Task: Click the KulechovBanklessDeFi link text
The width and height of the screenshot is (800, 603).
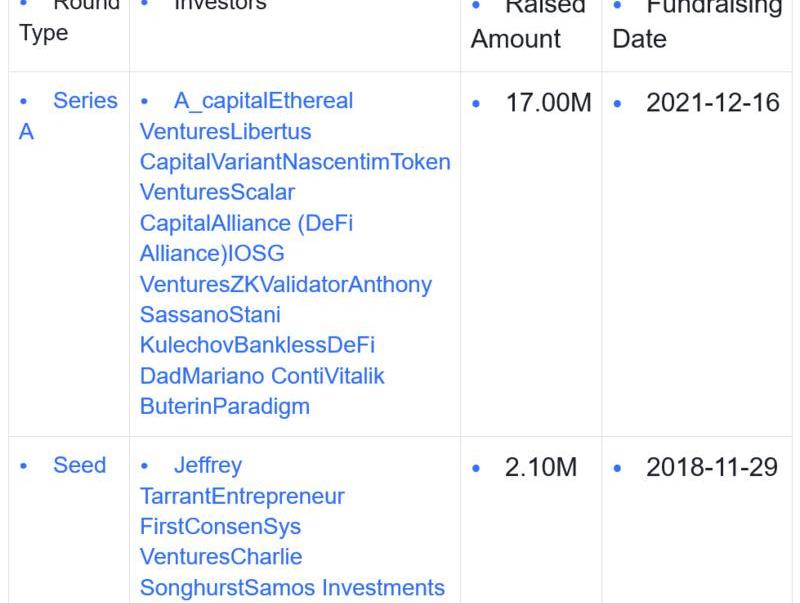Action: pyautogui.click(x=257, y=345)
